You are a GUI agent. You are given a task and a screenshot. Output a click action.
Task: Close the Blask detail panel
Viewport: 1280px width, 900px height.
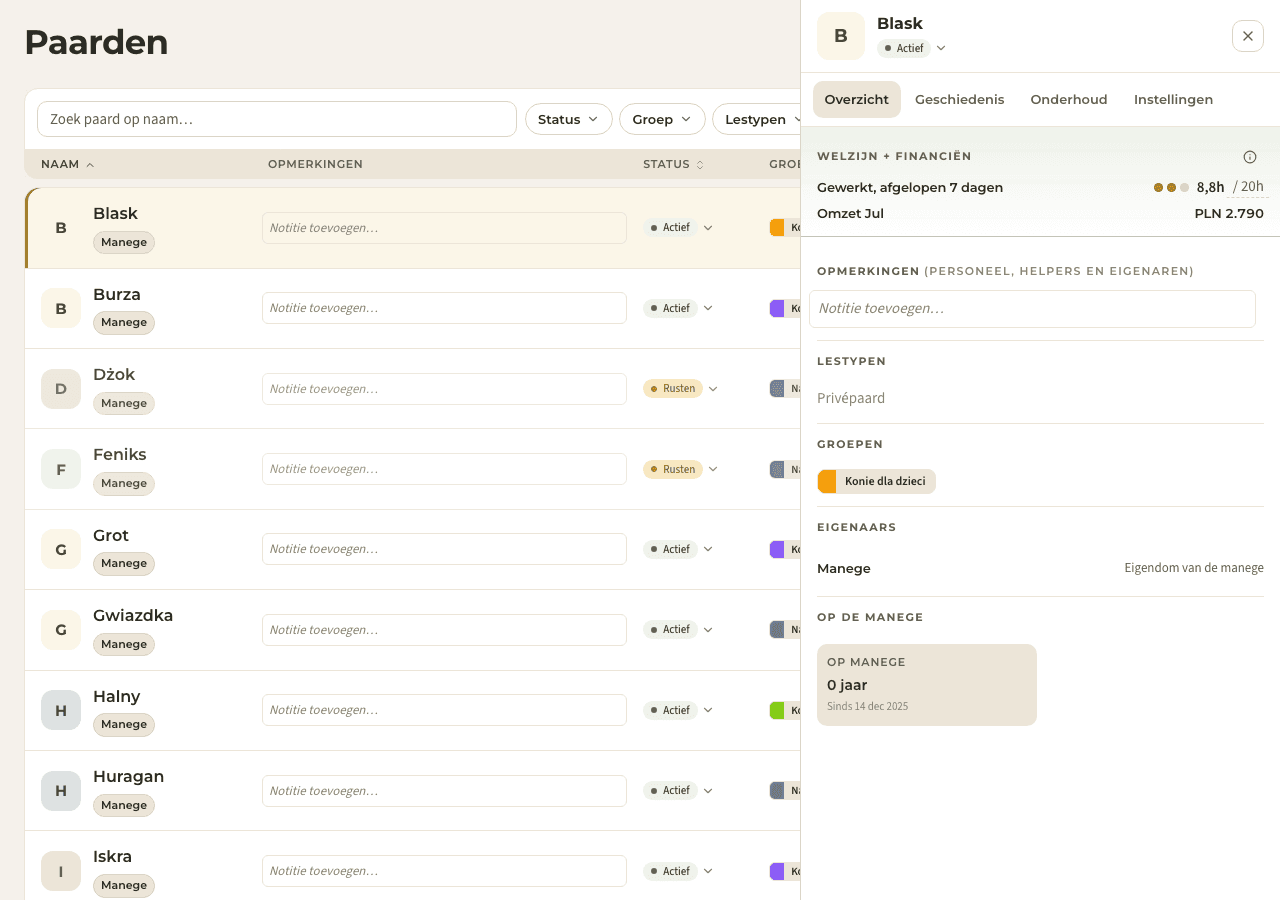point(1247,36)
